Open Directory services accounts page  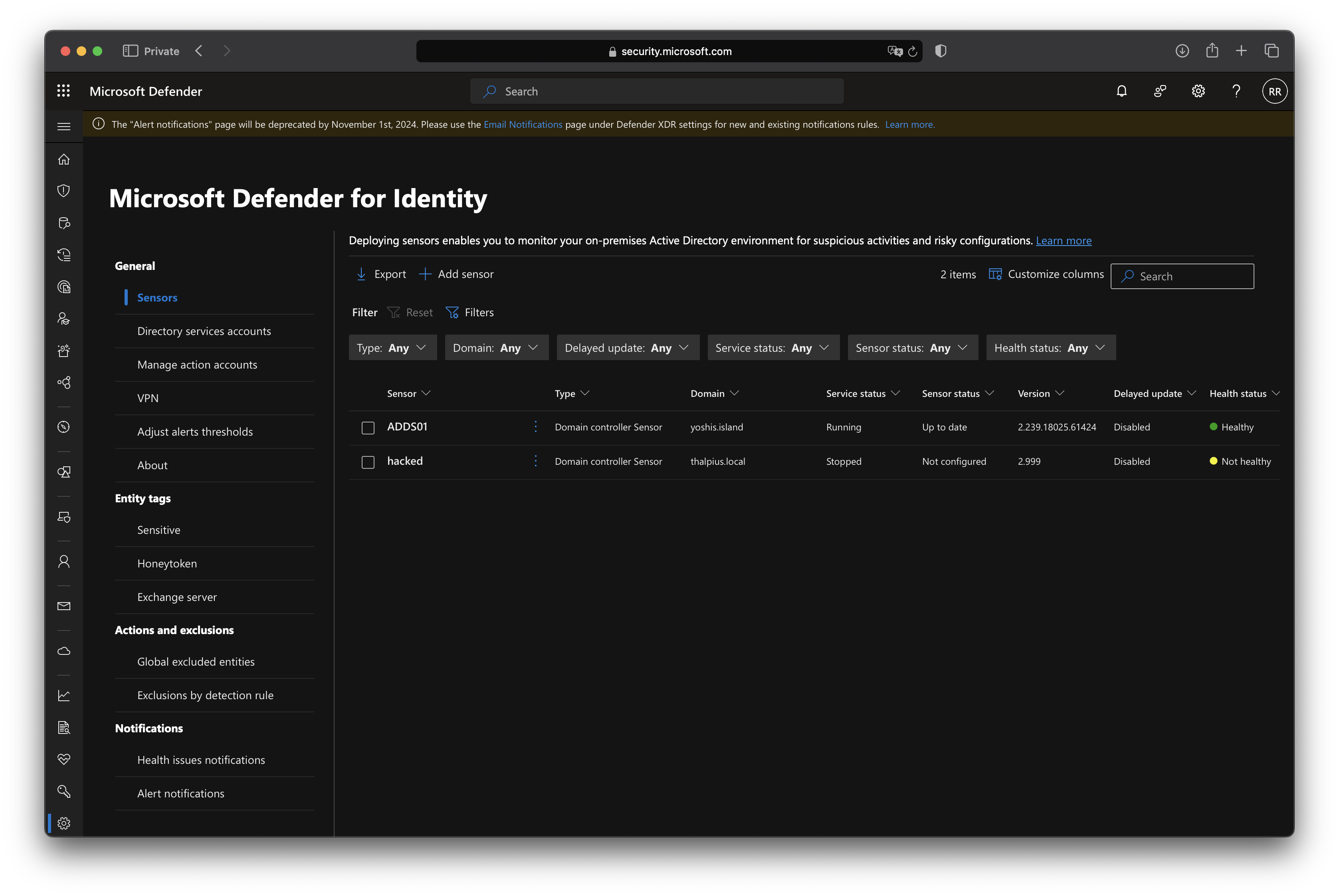pos(204,331)
